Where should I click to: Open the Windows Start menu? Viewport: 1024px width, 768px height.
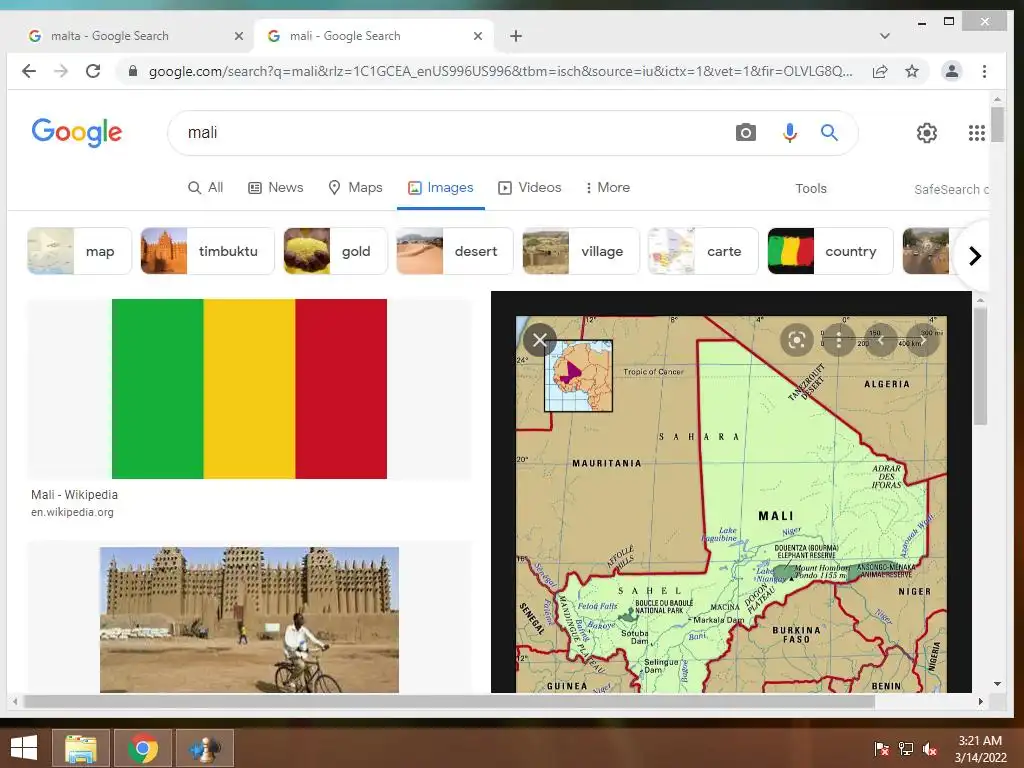pos(24,748)
